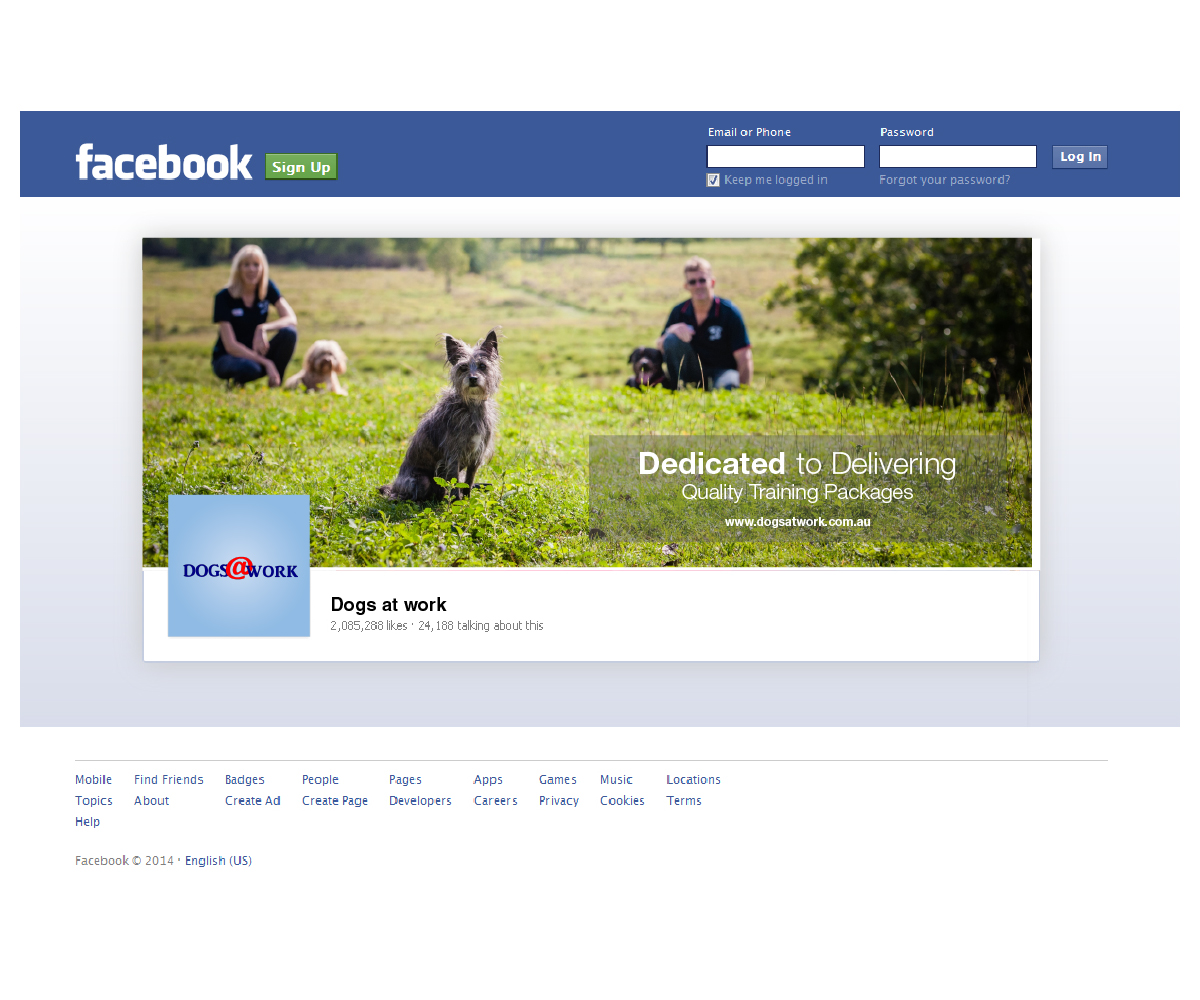Focus the Email or Phone field
1200x1000 pixels.
tap(786, 156)
